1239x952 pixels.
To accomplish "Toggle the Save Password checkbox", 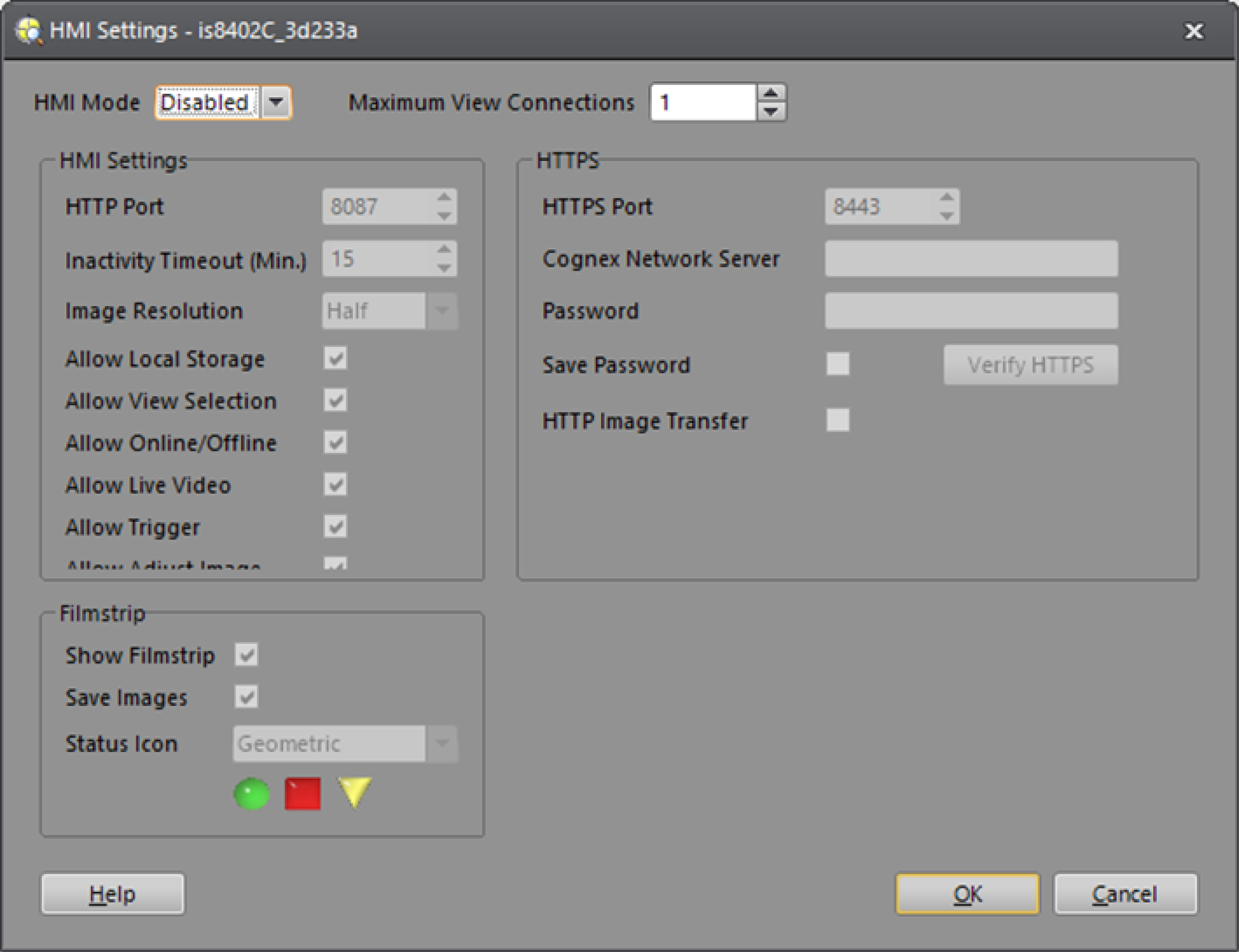I will 838,364.
